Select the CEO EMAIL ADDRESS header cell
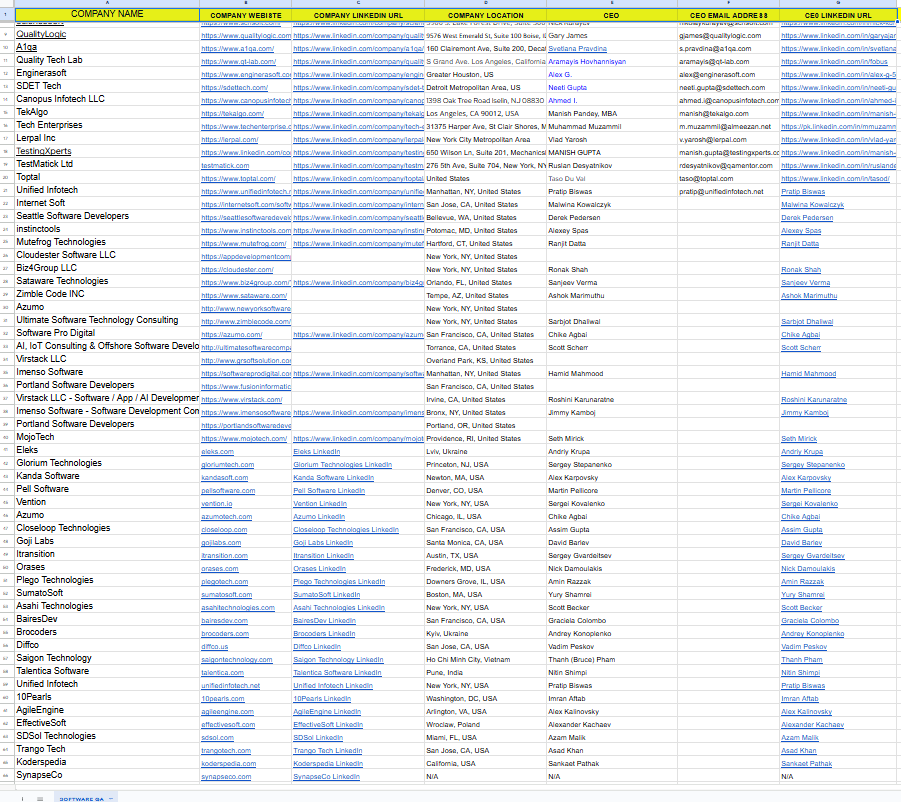The height and width of the screenshot is (802, 901). (x=729, y=15)
